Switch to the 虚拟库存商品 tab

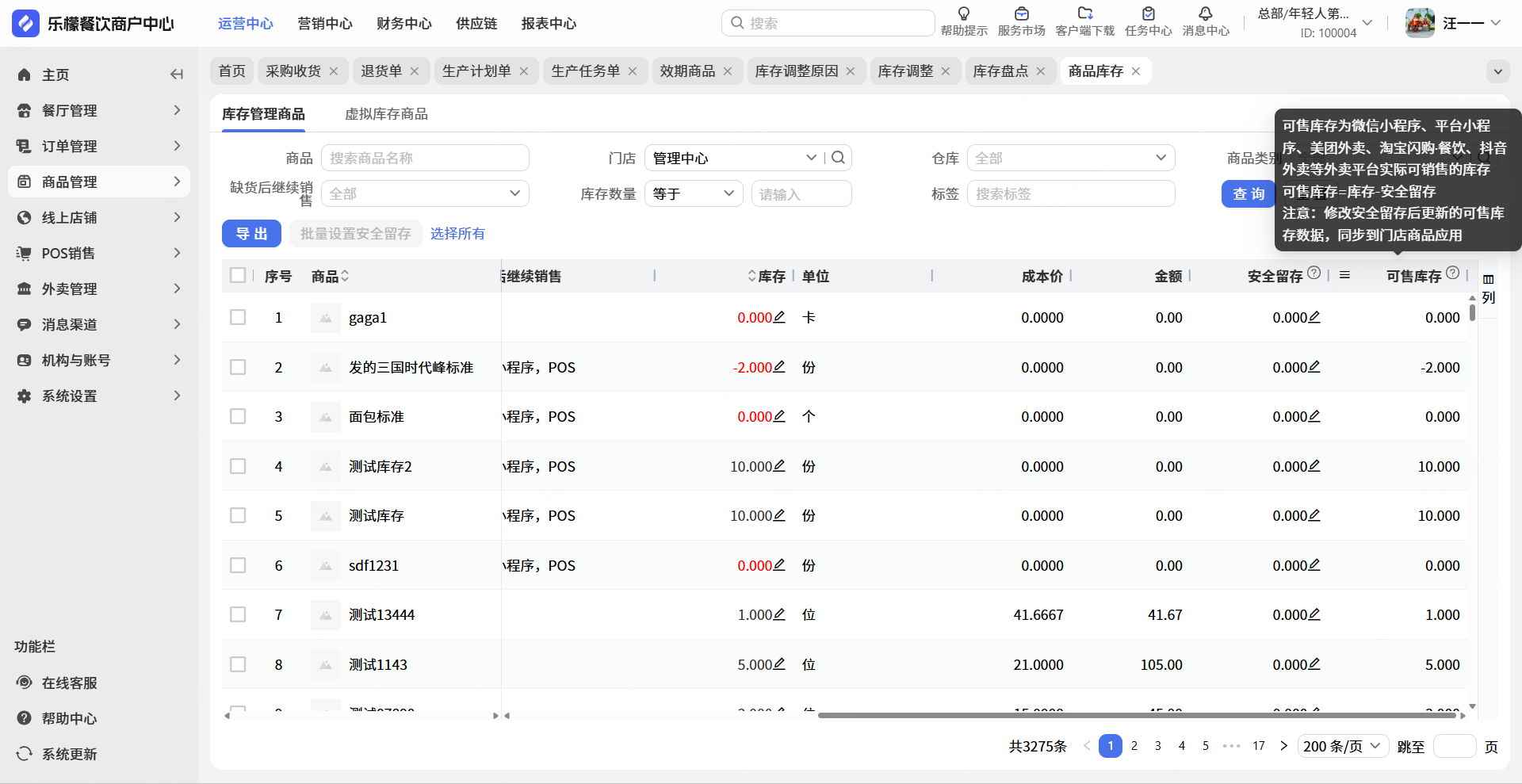tap(386, 114)
